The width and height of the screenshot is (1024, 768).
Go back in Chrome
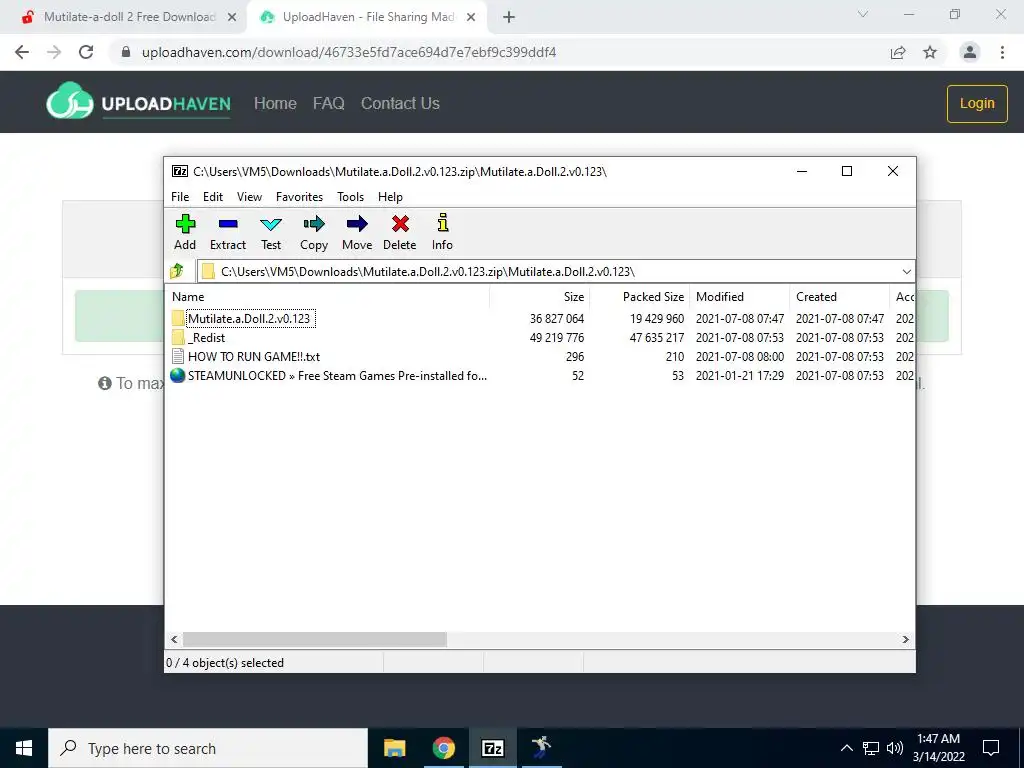pyautogui.click(x=22, y=52)
